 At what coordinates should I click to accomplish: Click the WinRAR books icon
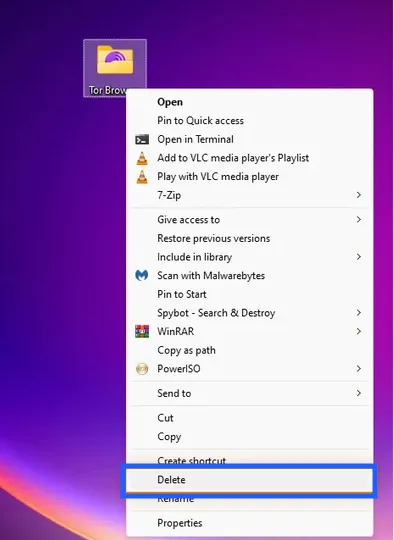click(142, 331)
